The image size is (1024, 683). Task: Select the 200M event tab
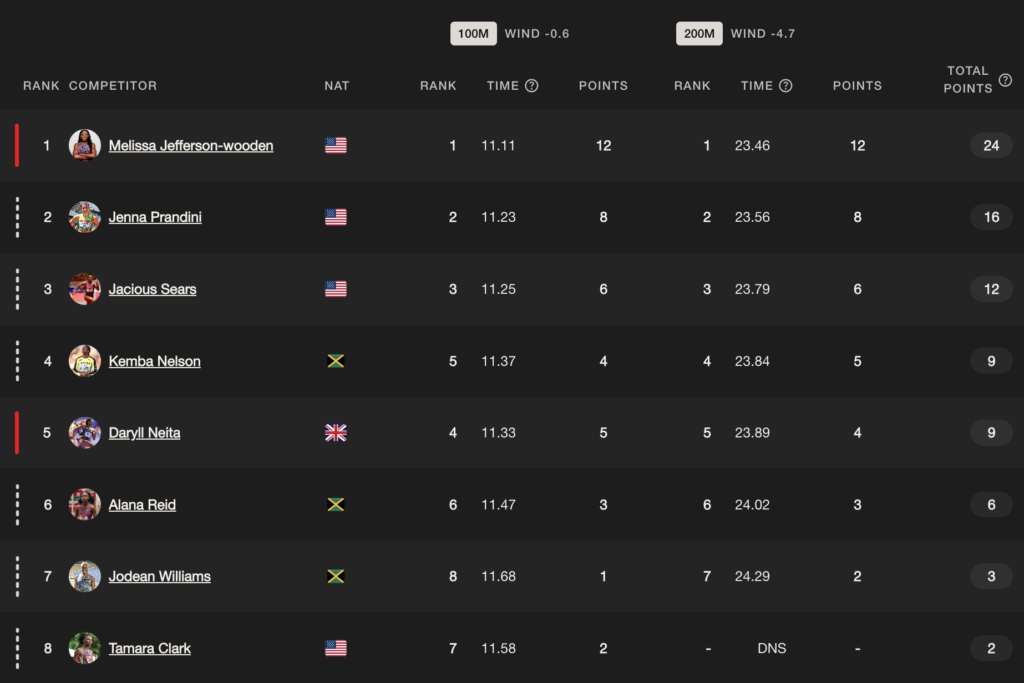[x=699, y=33]
